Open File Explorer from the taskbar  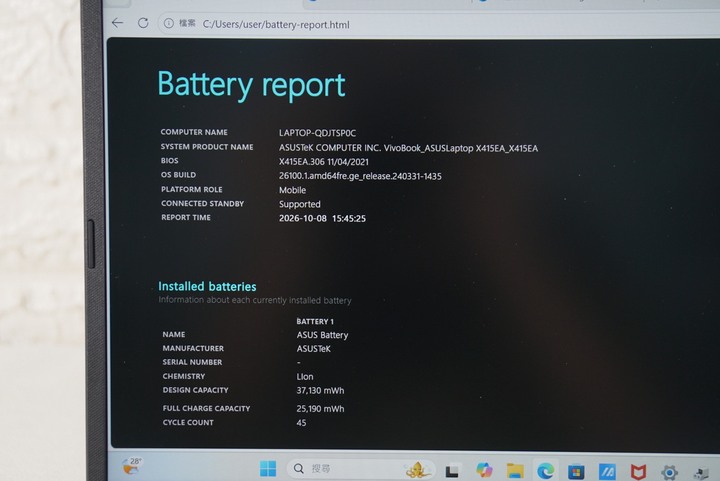tap(515, 471)
